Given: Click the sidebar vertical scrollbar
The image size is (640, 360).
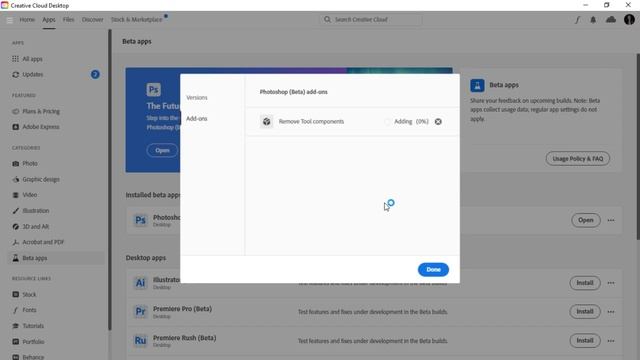Looking at the screenshot, I should (109, 180).
